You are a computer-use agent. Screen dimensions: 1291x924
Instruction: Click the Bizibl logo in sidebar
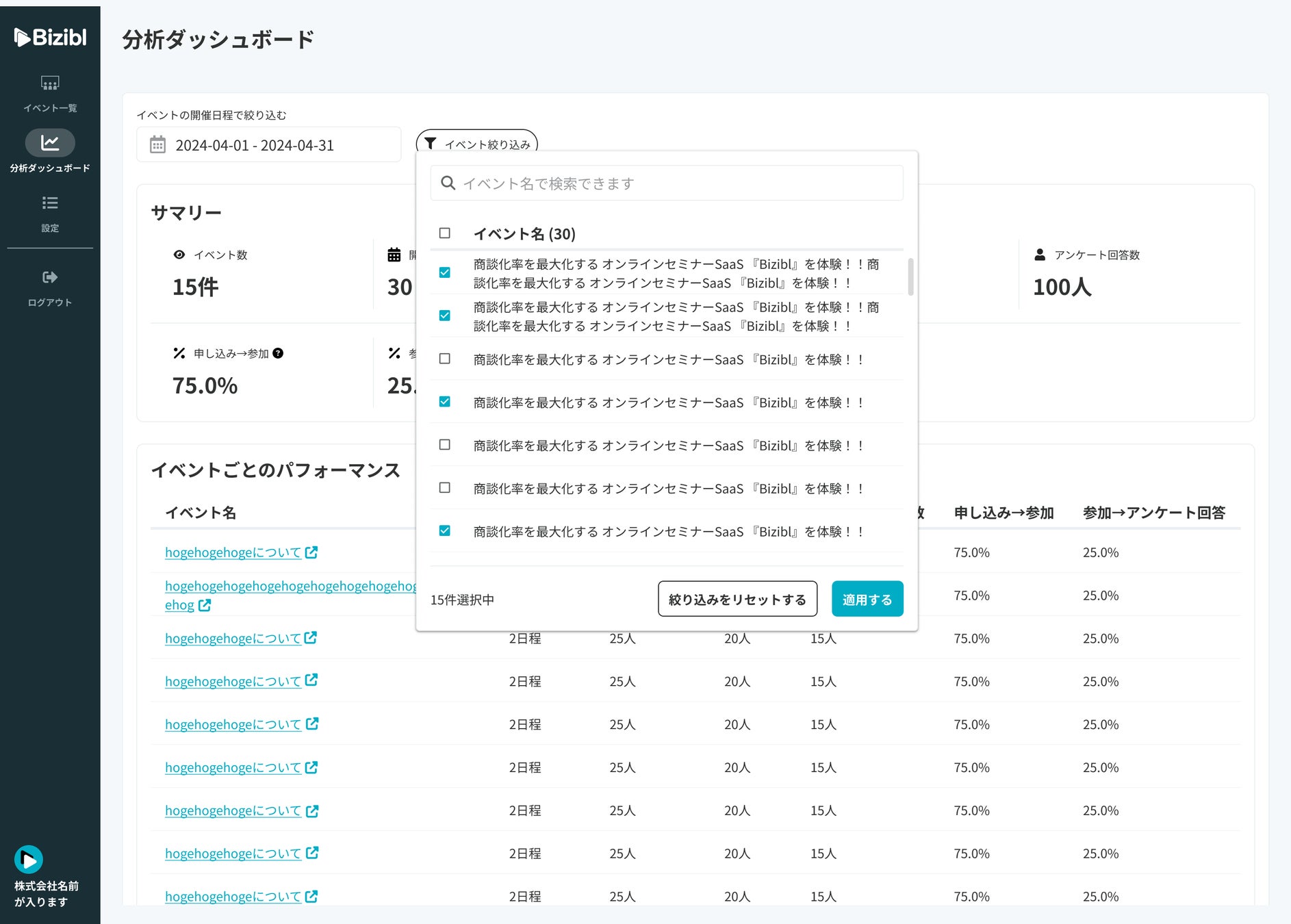(50, 37)
